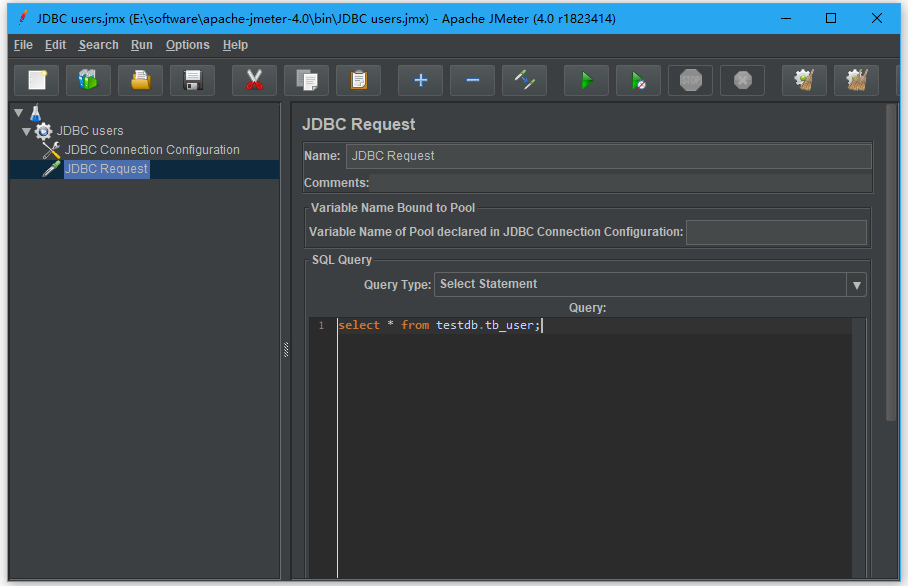The height and width of the screenshot is (586, 908).
Task: Open the Templates toolbar icon
Action: tap(88, 80)
